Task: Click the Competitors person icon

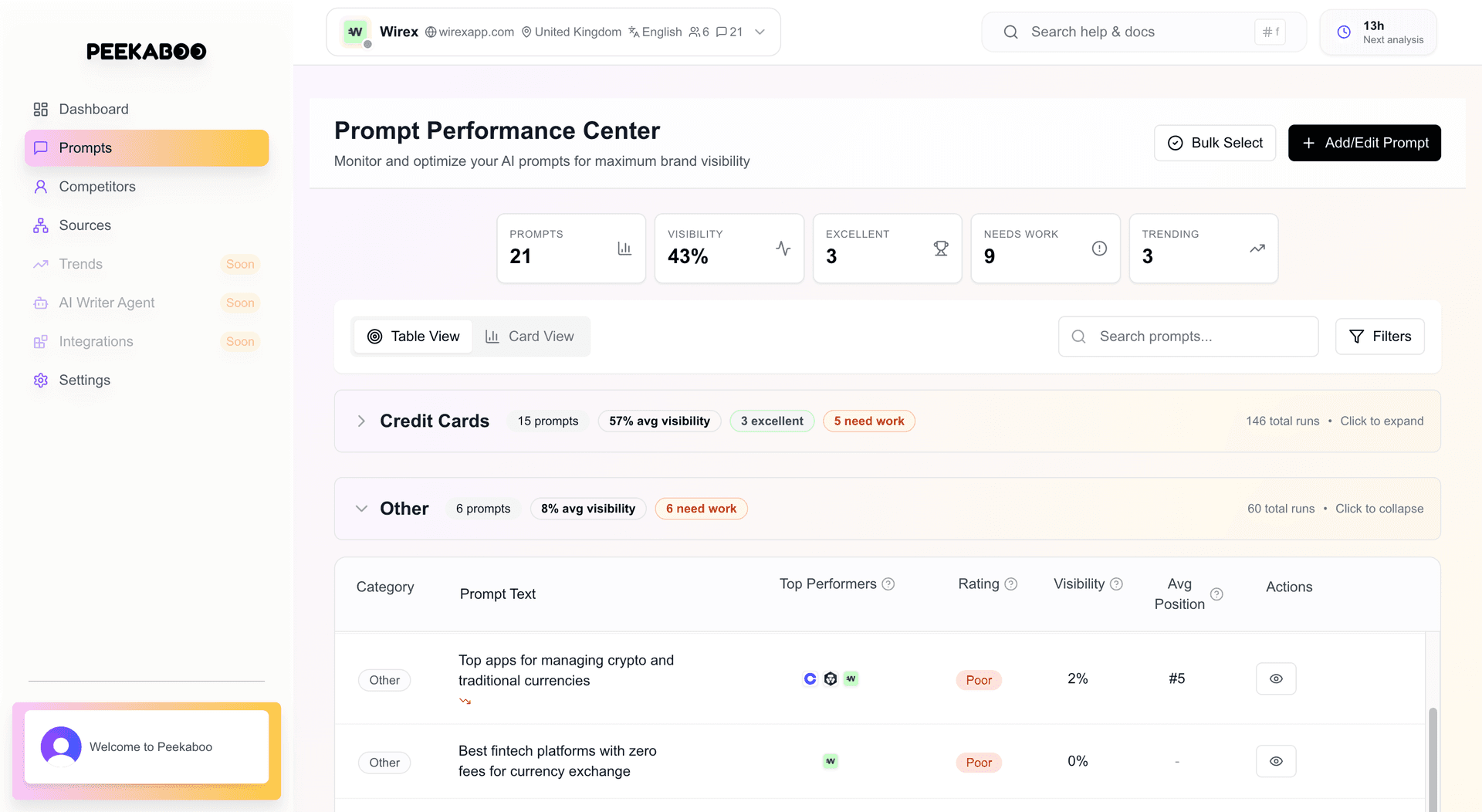Action: pos(41,187)
